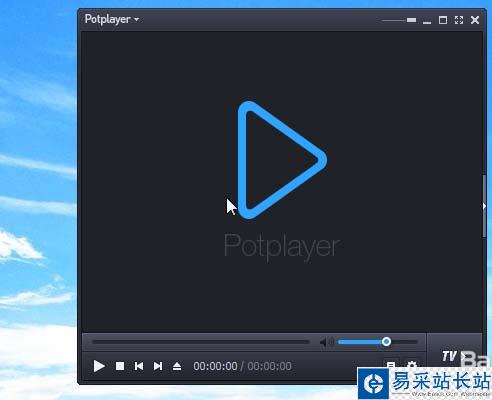Click the volume slider handle
Screen dimensions: 492x400
[x=386, y=342]
